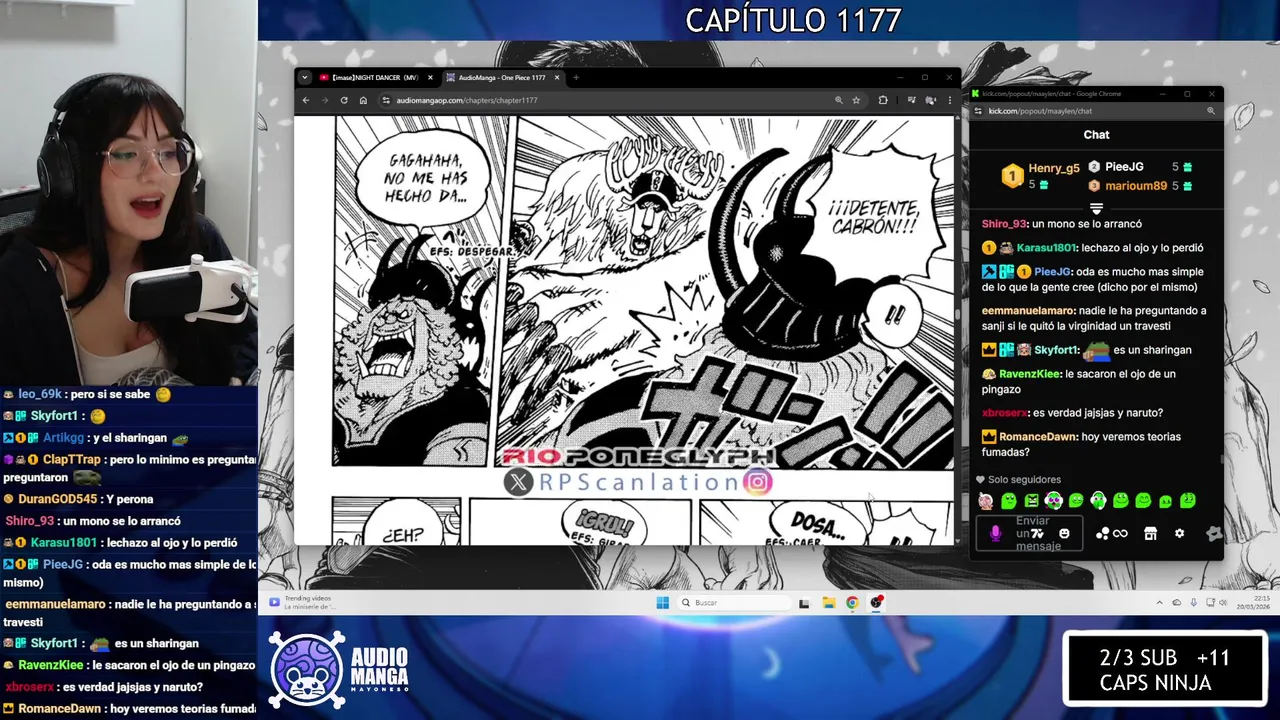This screenshot has width=1280, height=720.
Task: Reload the AudioManga chapter page
Action: pyautogui.click(x=344, y=100)
